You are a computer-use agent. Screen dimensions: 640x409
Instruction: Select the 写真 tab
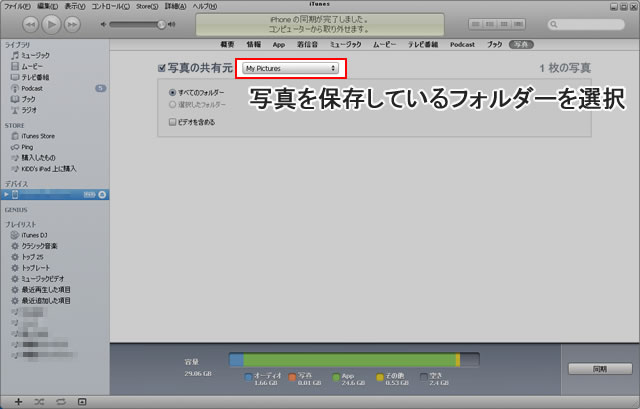(521, 44)
